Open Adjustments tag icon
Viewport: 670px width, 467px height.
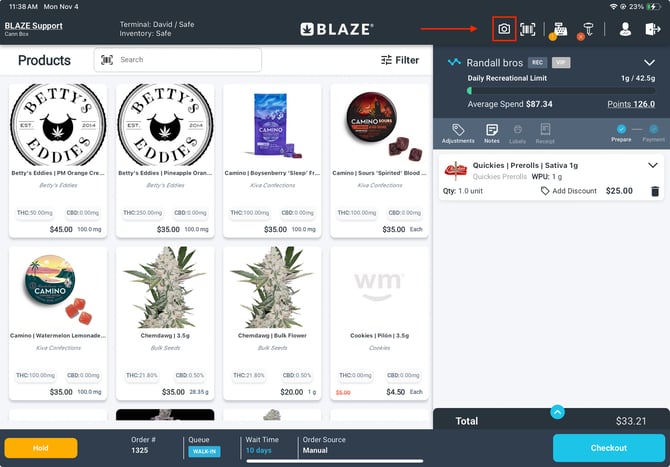[458, 133]
